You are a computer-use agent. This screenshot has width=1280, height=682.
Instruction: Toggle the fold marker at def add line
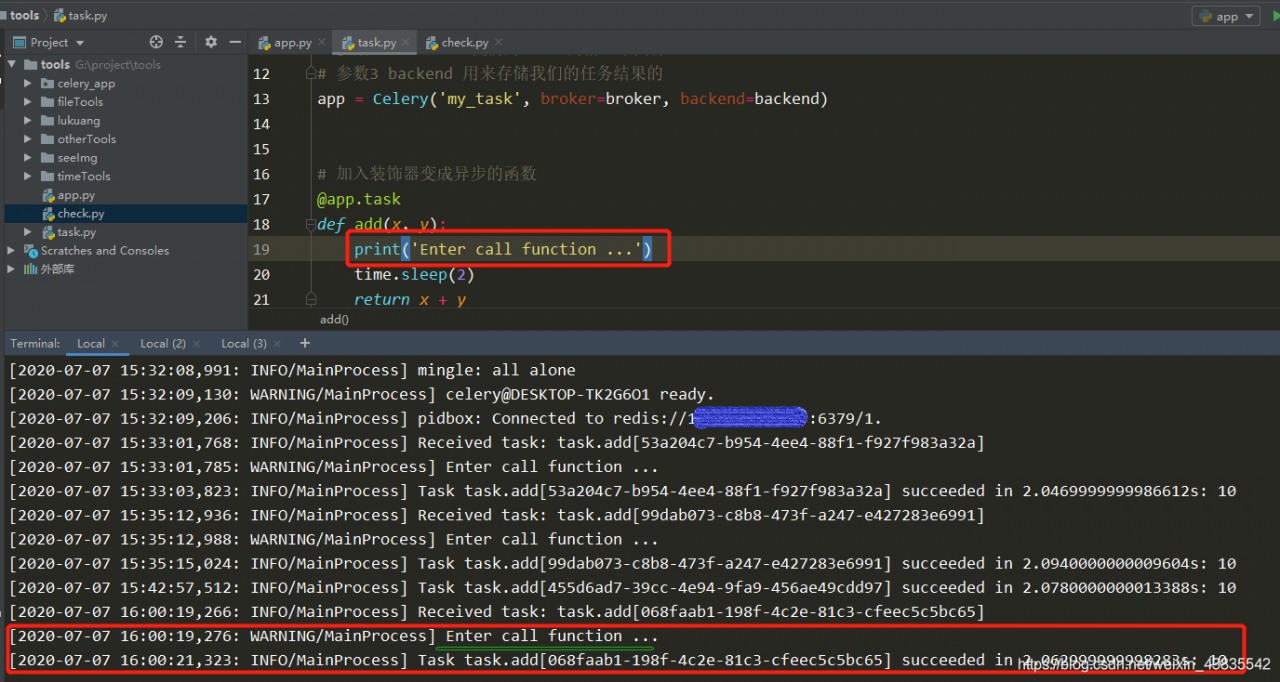[x=309, y=225]
